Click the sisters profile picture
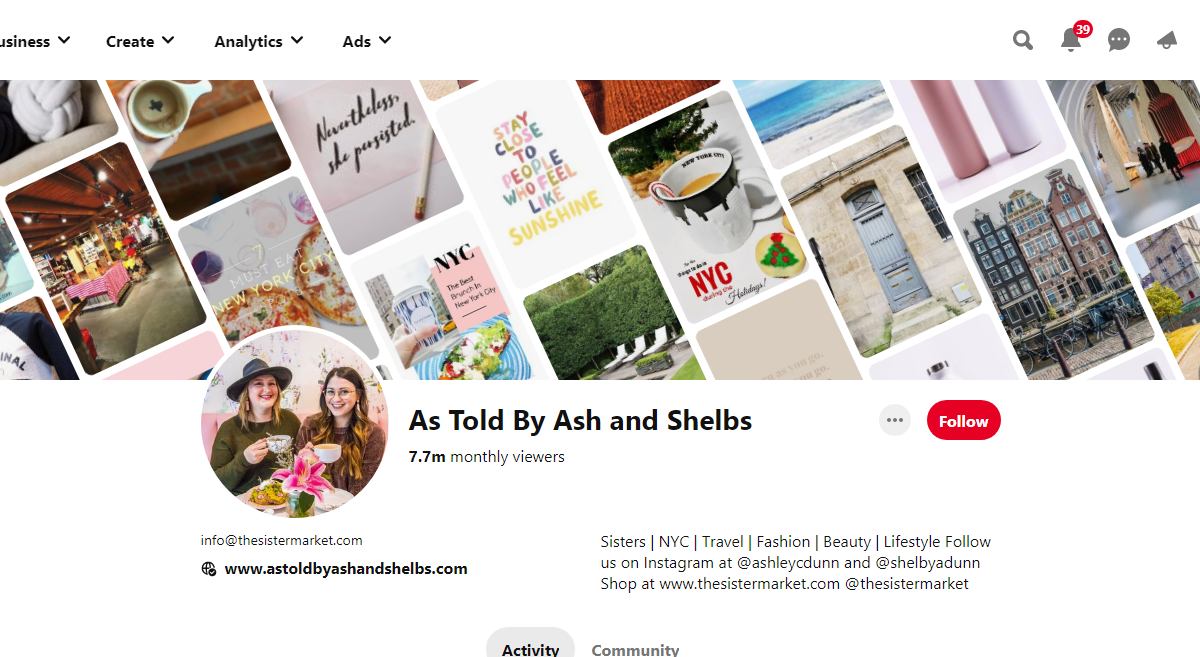 point(294,424)
